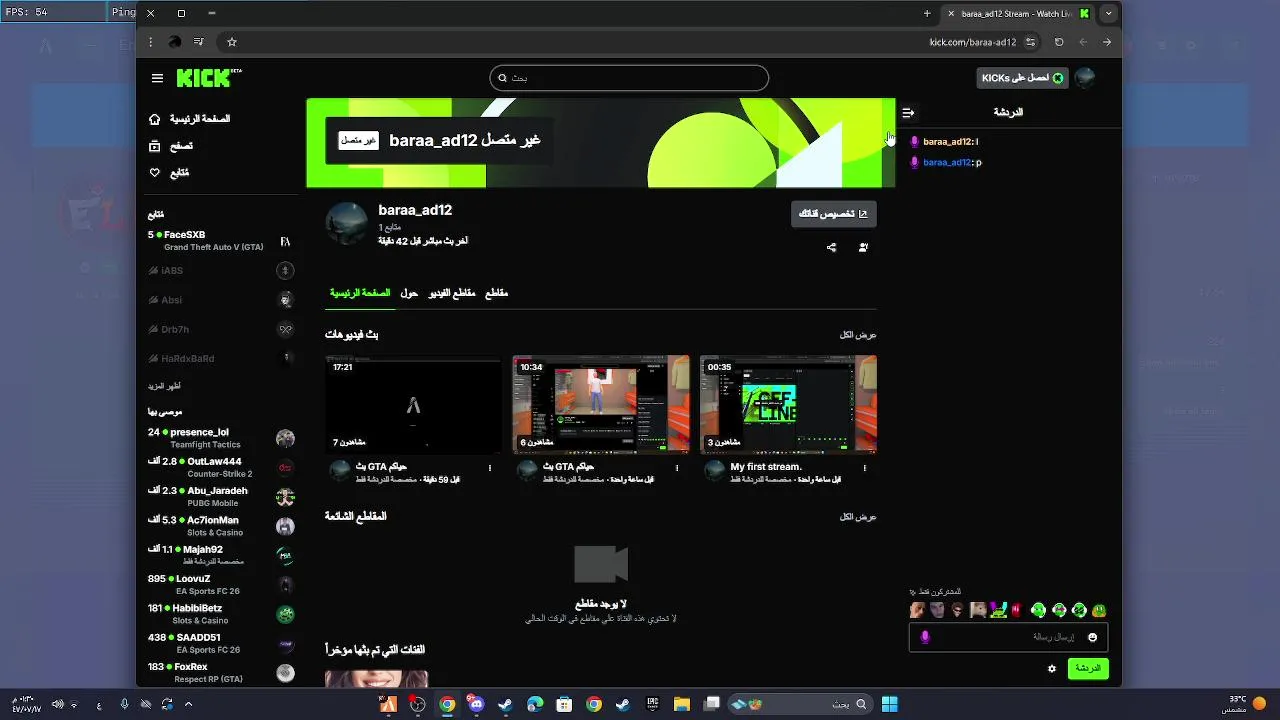Open HaRdxBaRd channel in following list
The width and height of the screenshot is (1280, 720).
220,358
